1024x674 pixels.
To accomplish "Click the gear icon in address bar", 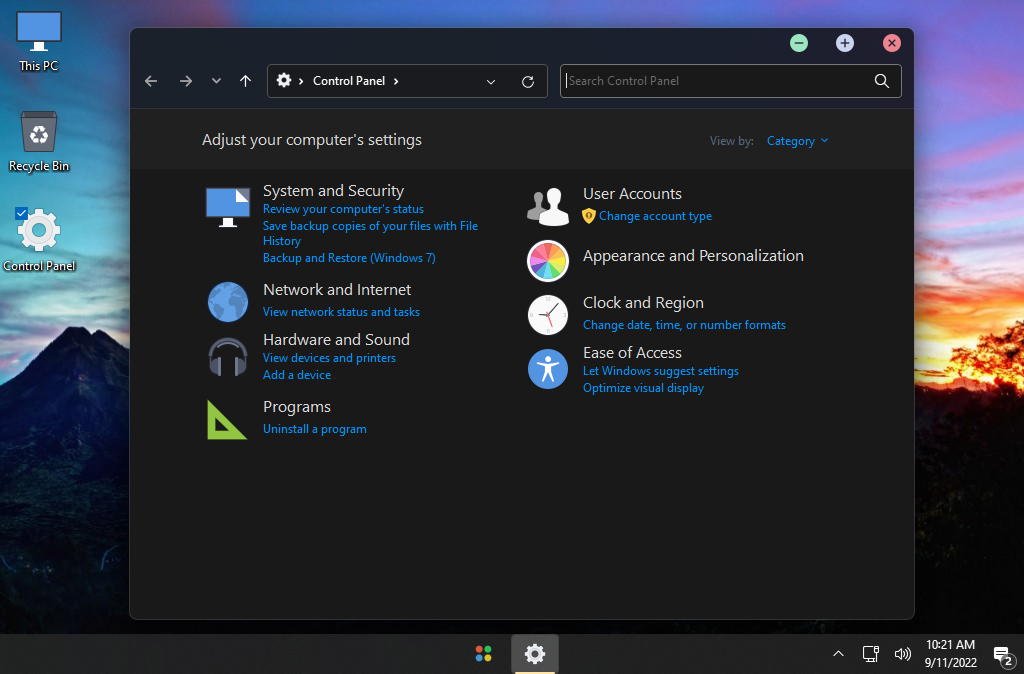I will pyautogui.click(x=283, y=80).
